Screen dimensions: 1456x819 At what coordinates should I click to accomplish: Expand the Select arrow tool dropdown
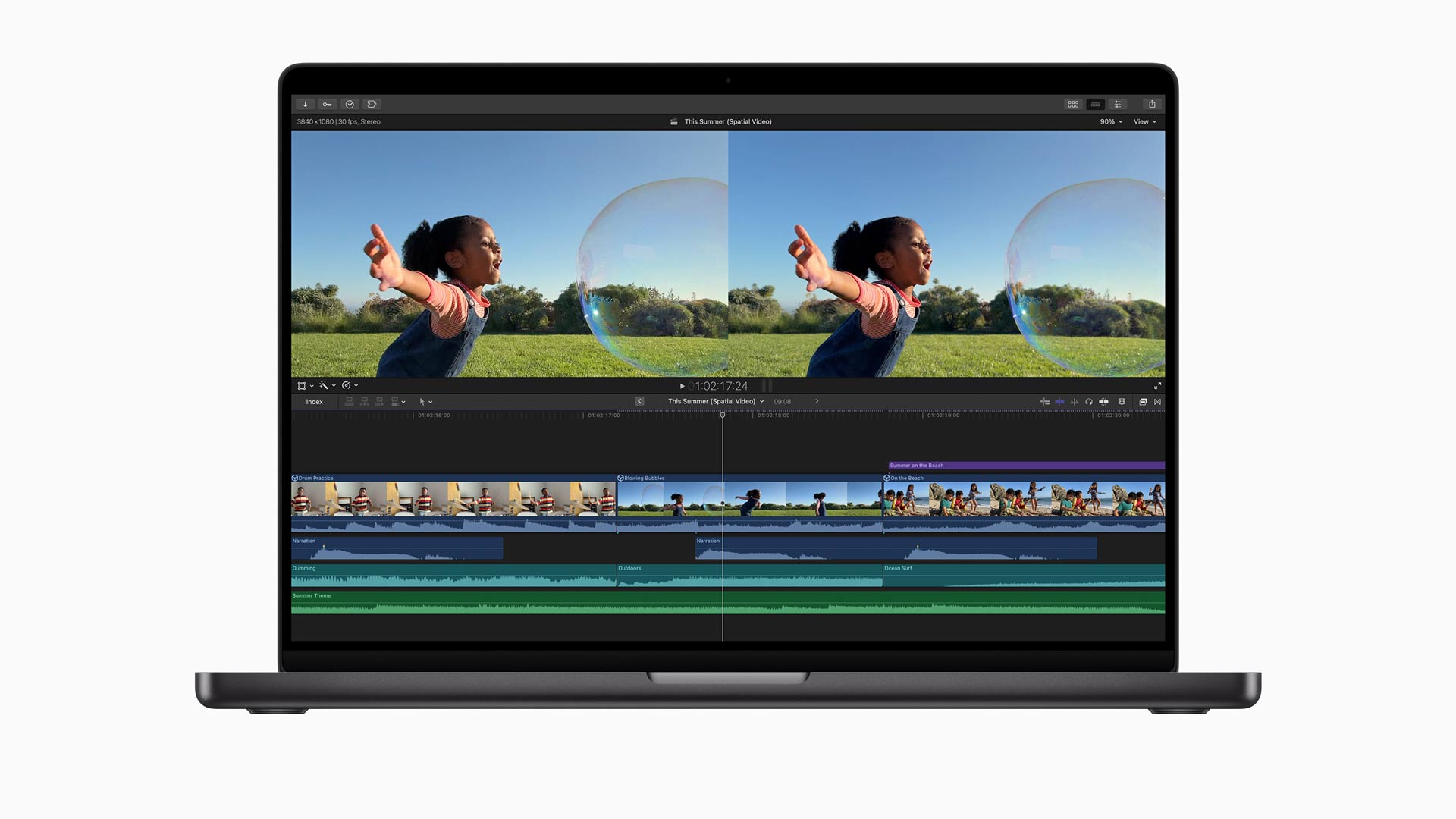click(x=430, y=402)
